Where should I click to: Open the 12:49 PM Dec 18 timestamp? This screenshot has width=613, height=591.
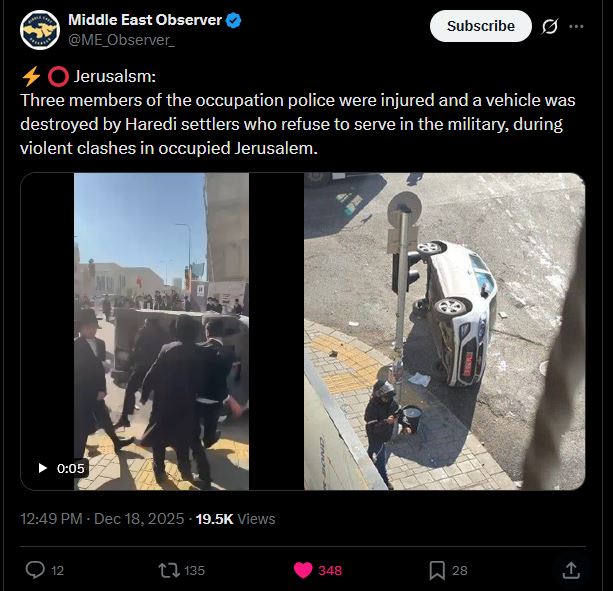102,519
